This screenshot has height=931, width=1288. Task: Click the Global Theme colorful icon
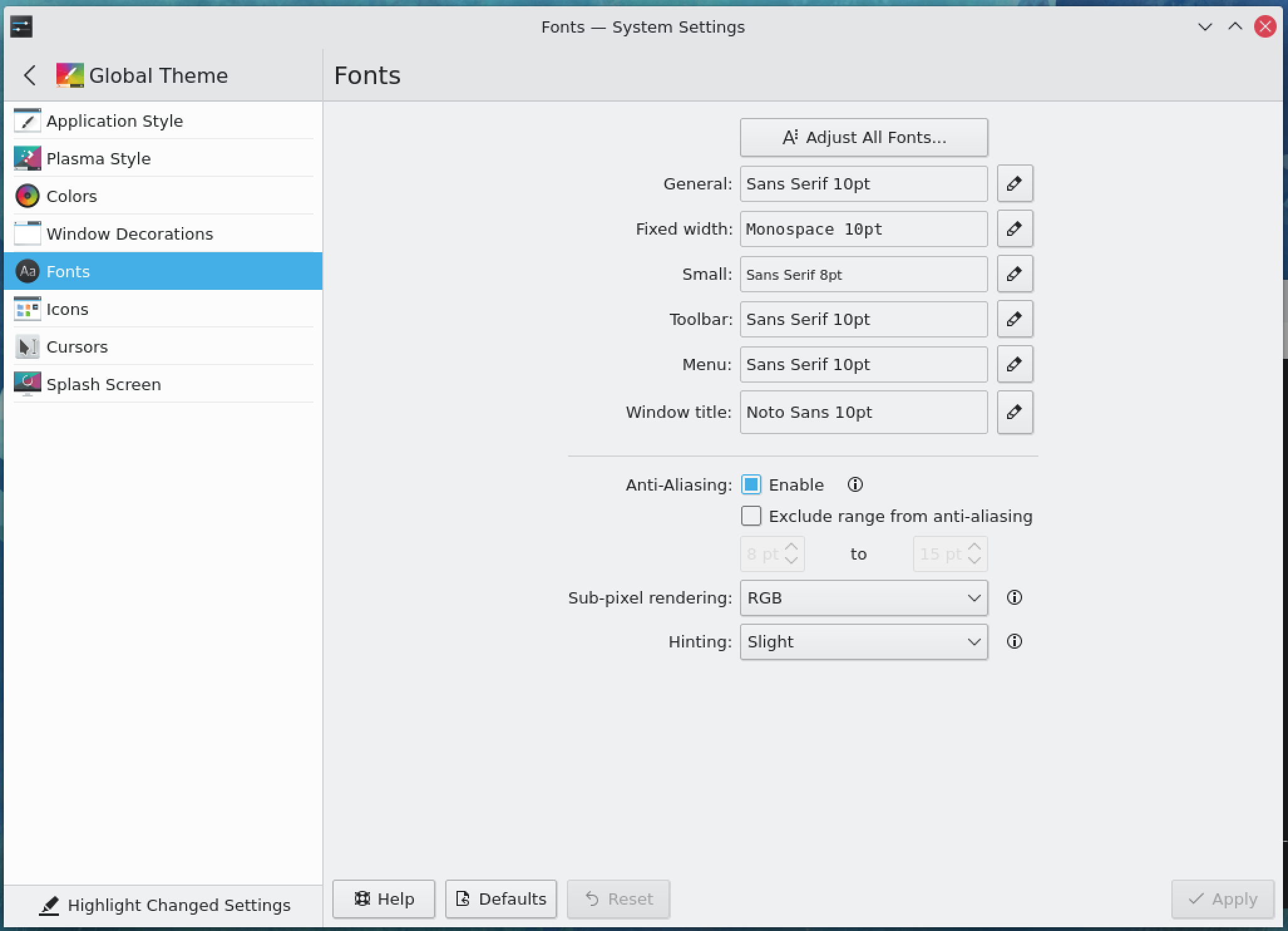[70, 75]
